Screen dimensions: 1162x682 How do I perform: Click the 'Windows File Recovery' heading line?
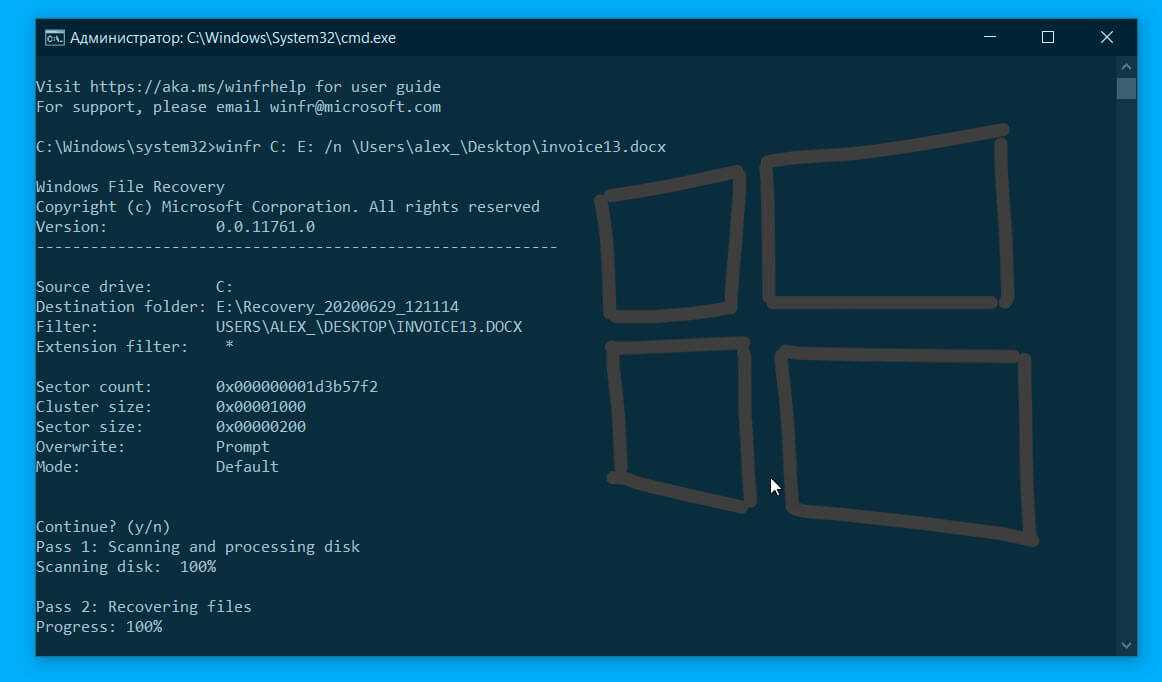coord(130,187)
